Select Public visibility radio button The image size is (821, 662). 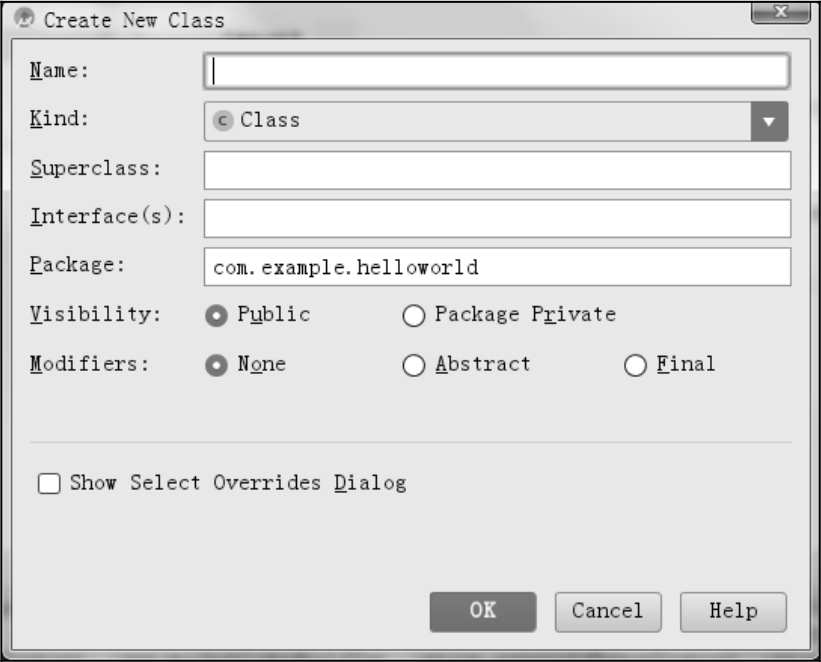[215, 315]
